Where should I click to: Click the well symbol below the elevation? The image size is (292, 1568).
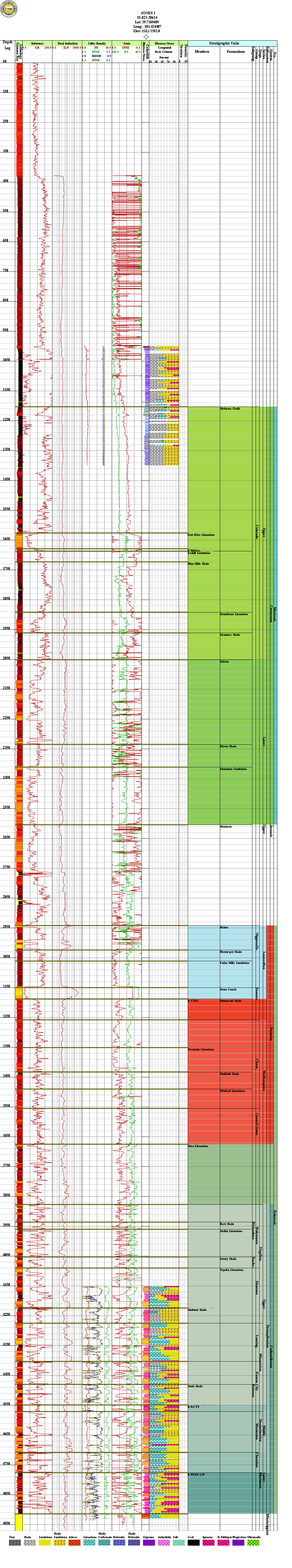(x=146, y=36)
